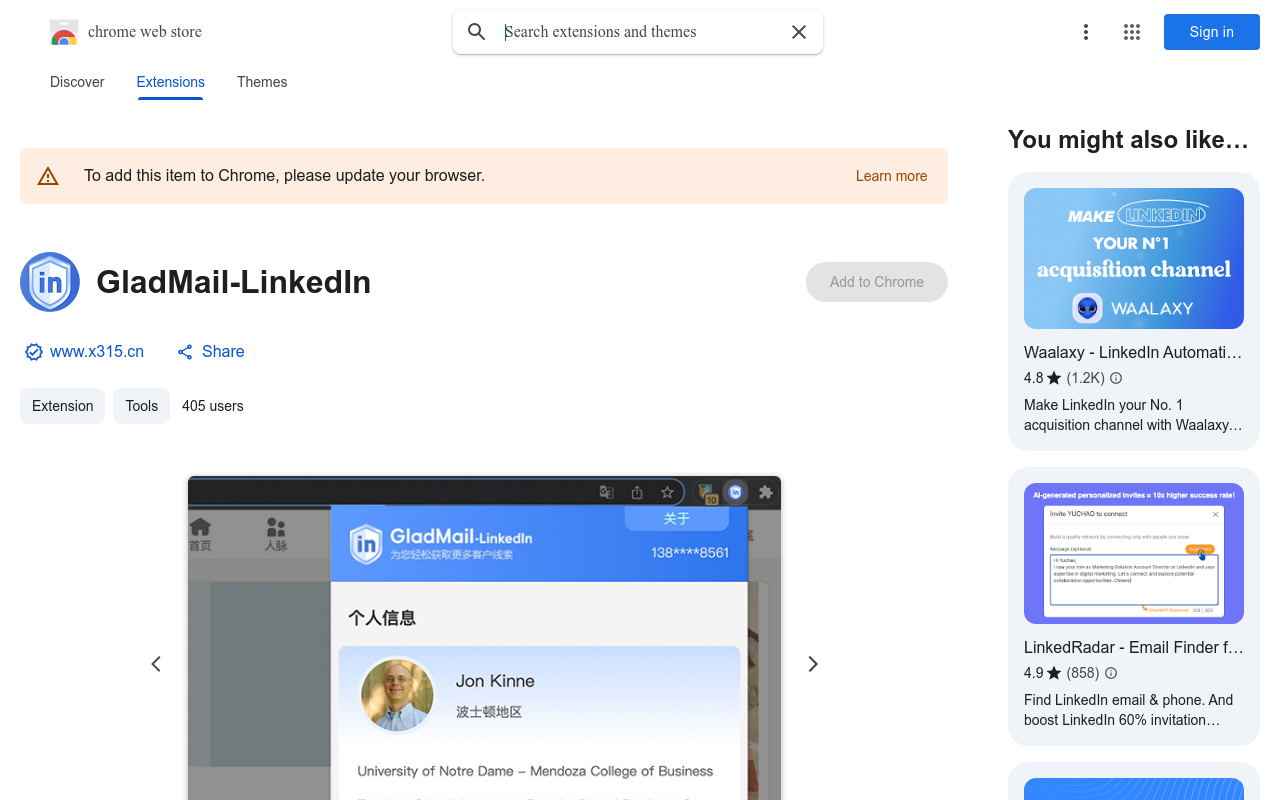The height and width of the screenshot is (800, 1280).
Task: Click the info icon beside Waalaxy rating
Action: pyautogui.click(x=1116, y=378)
